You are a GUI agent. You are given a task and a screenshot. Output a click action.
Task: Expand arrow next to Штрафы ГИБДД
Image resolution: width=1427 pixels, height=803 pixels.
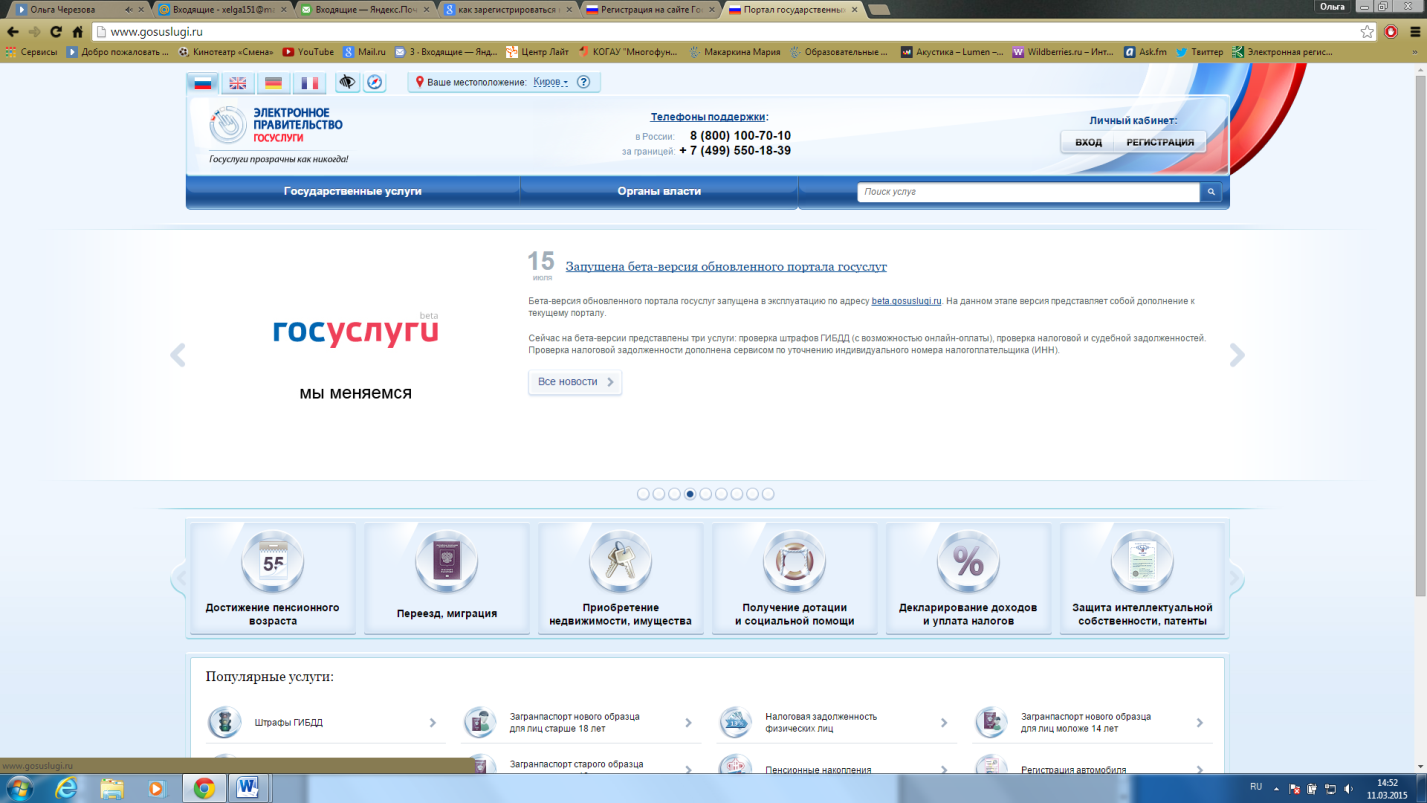[433, 723]
